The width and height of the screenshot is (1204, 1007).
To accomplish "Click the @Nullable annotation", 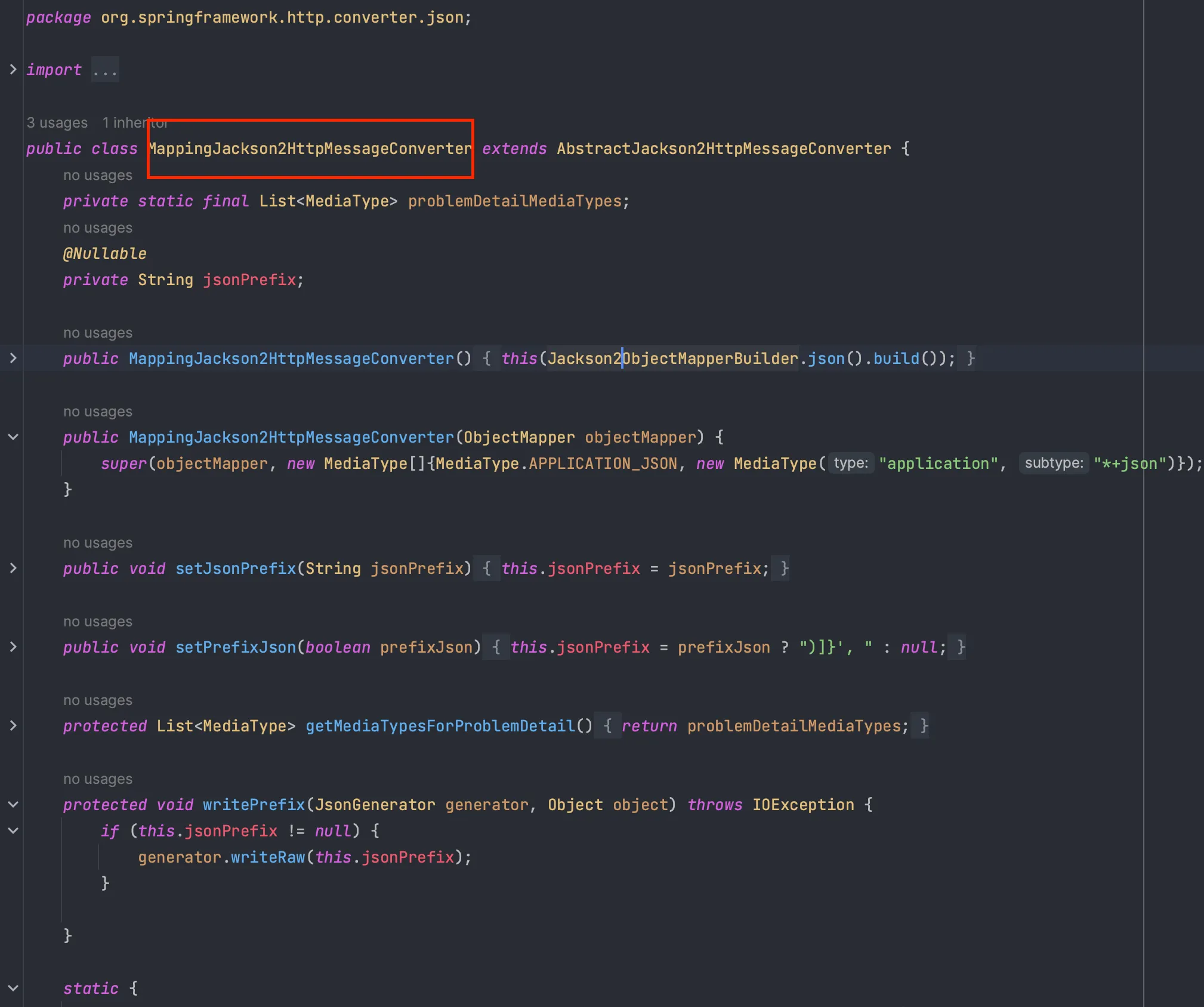I will (x=105, y=254).
